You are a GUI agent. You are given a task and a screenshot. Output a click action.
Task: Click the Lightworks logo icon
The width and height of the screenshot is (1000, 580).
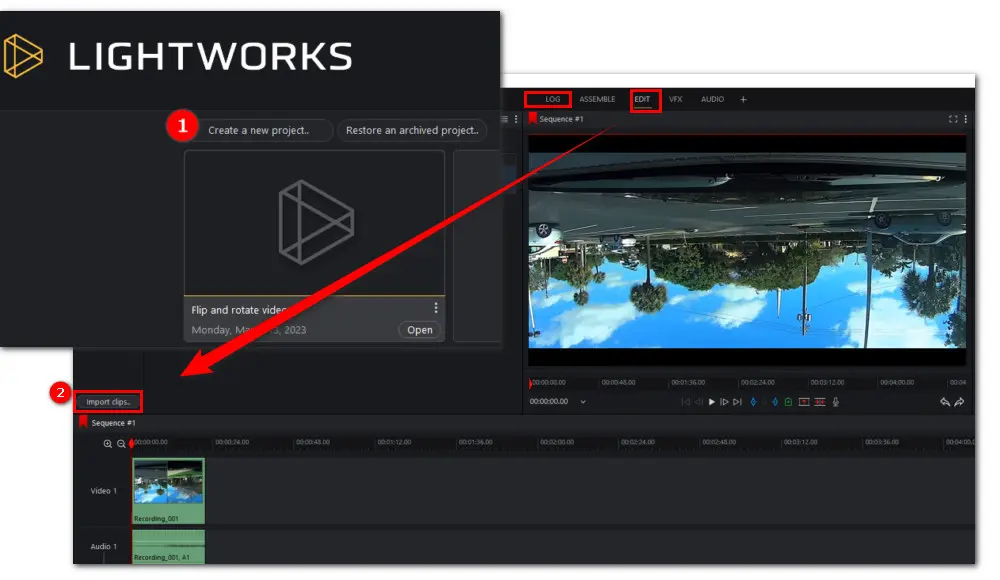[22, 56]
